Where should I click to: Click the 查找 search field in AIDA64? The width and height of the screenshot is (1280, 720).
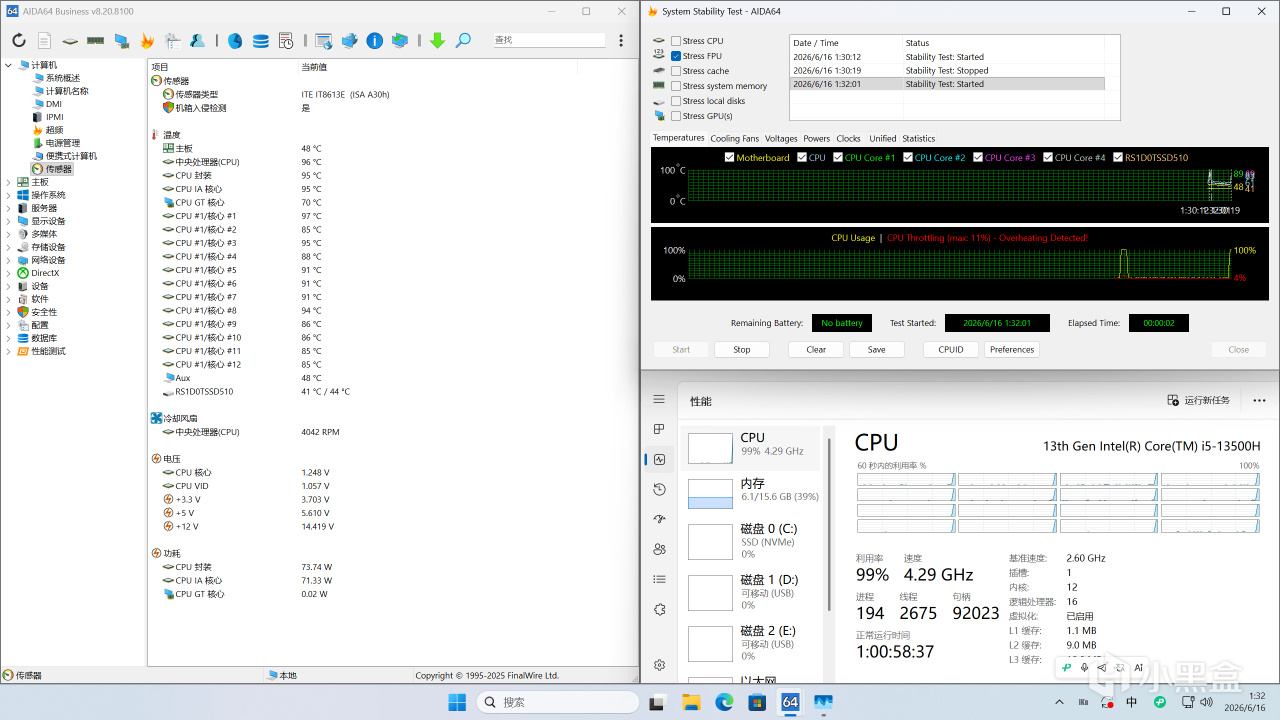[549, 40]
